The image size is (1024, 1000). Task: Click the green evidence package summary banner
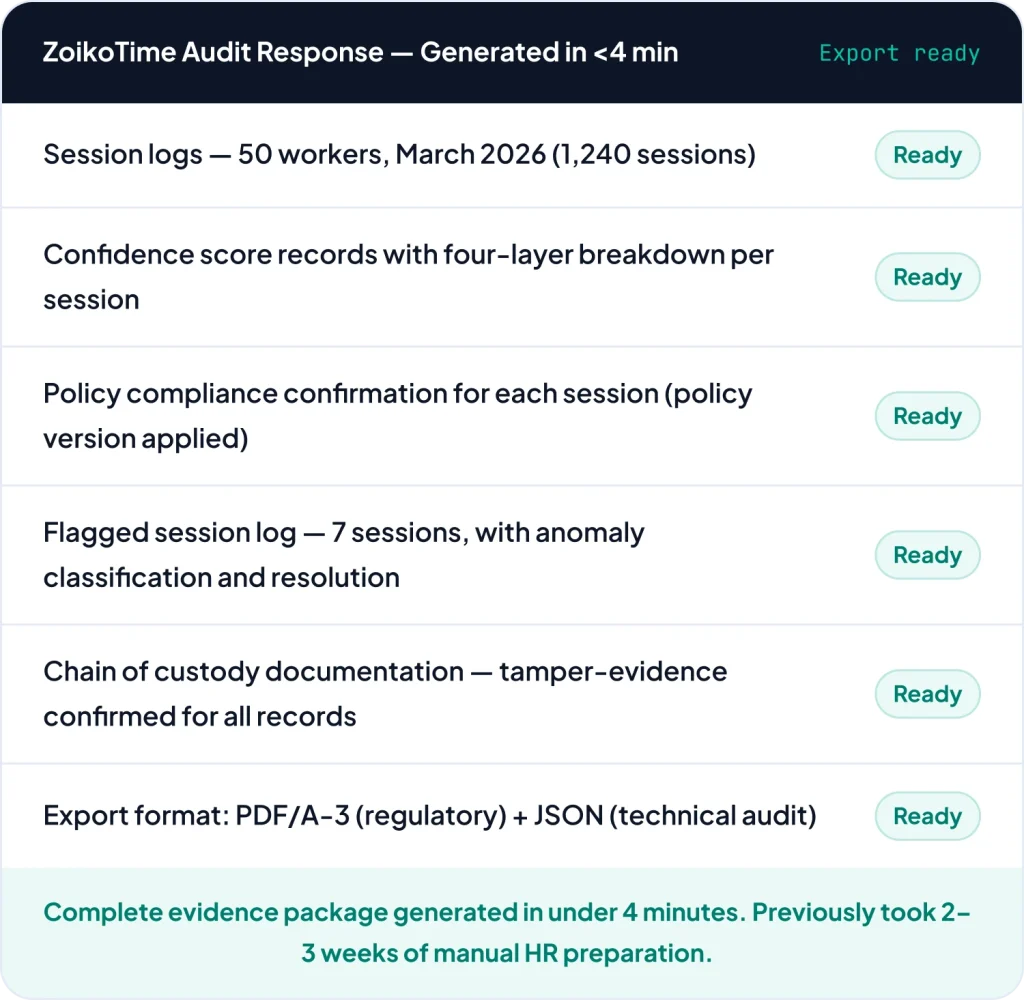coord(507,932)
